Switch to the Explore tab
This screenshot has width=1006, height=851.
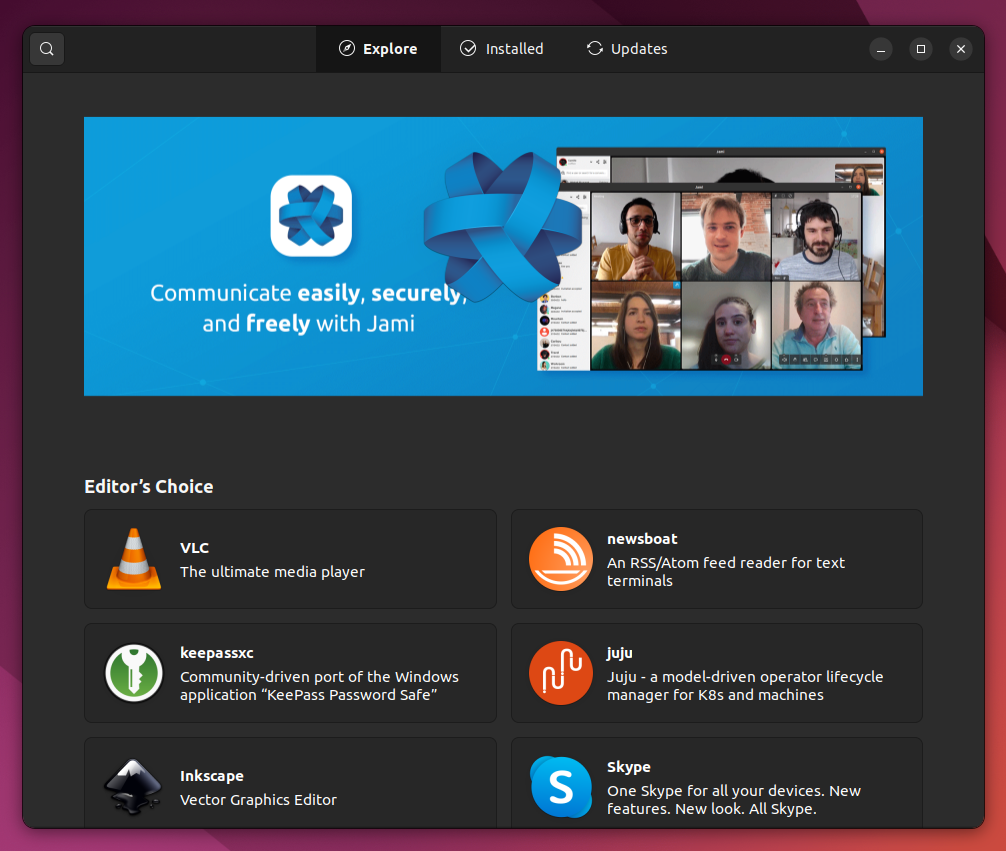378,49
